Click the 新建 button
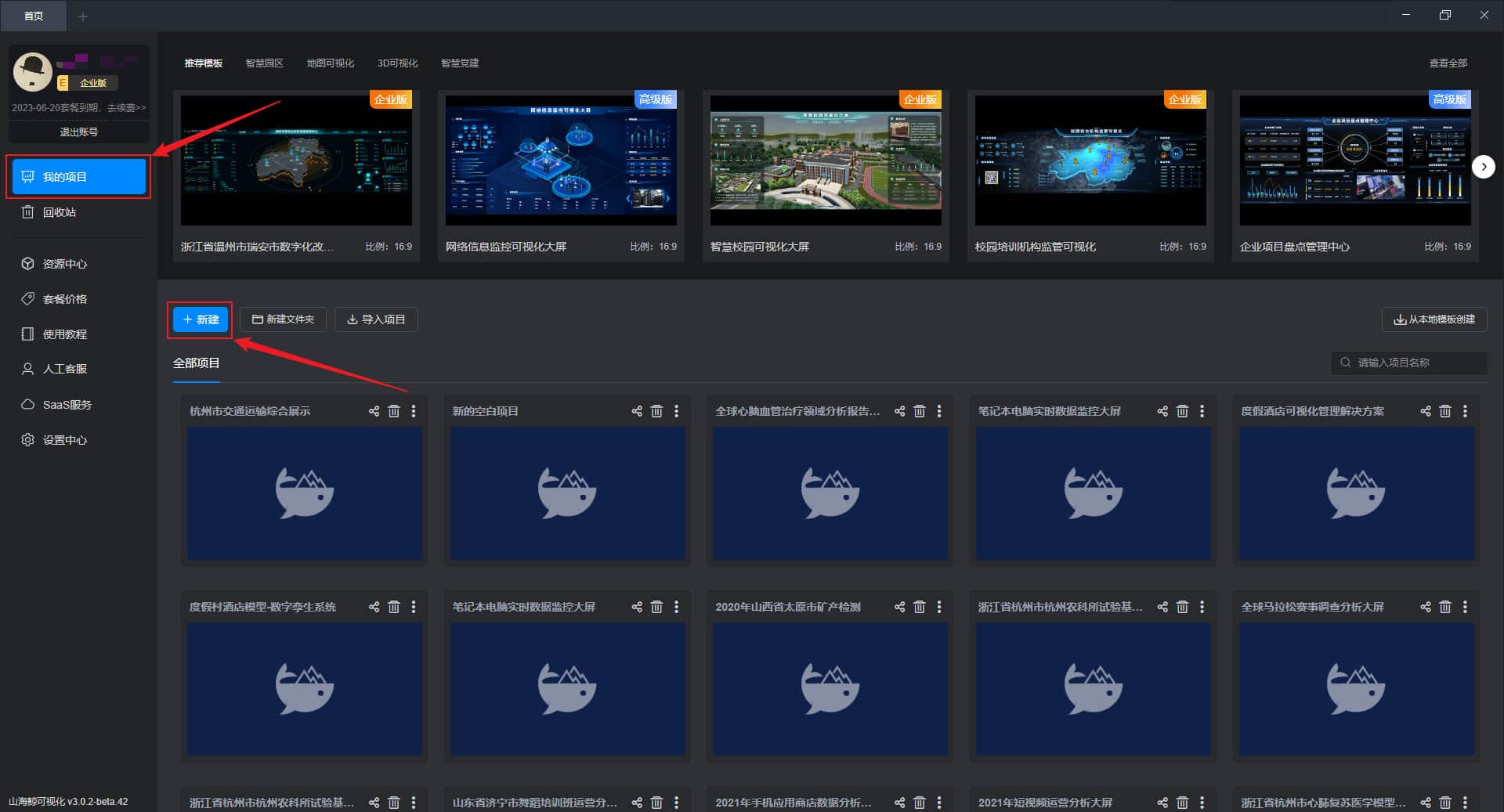The image size is (1504, 812). click(201, 319)
